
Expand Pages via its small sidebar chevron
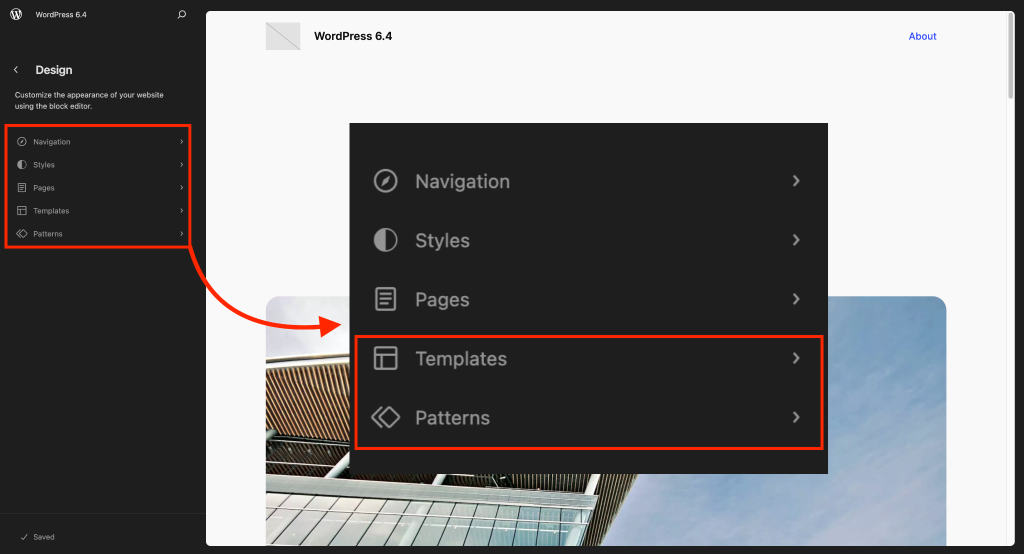(182, 187)
